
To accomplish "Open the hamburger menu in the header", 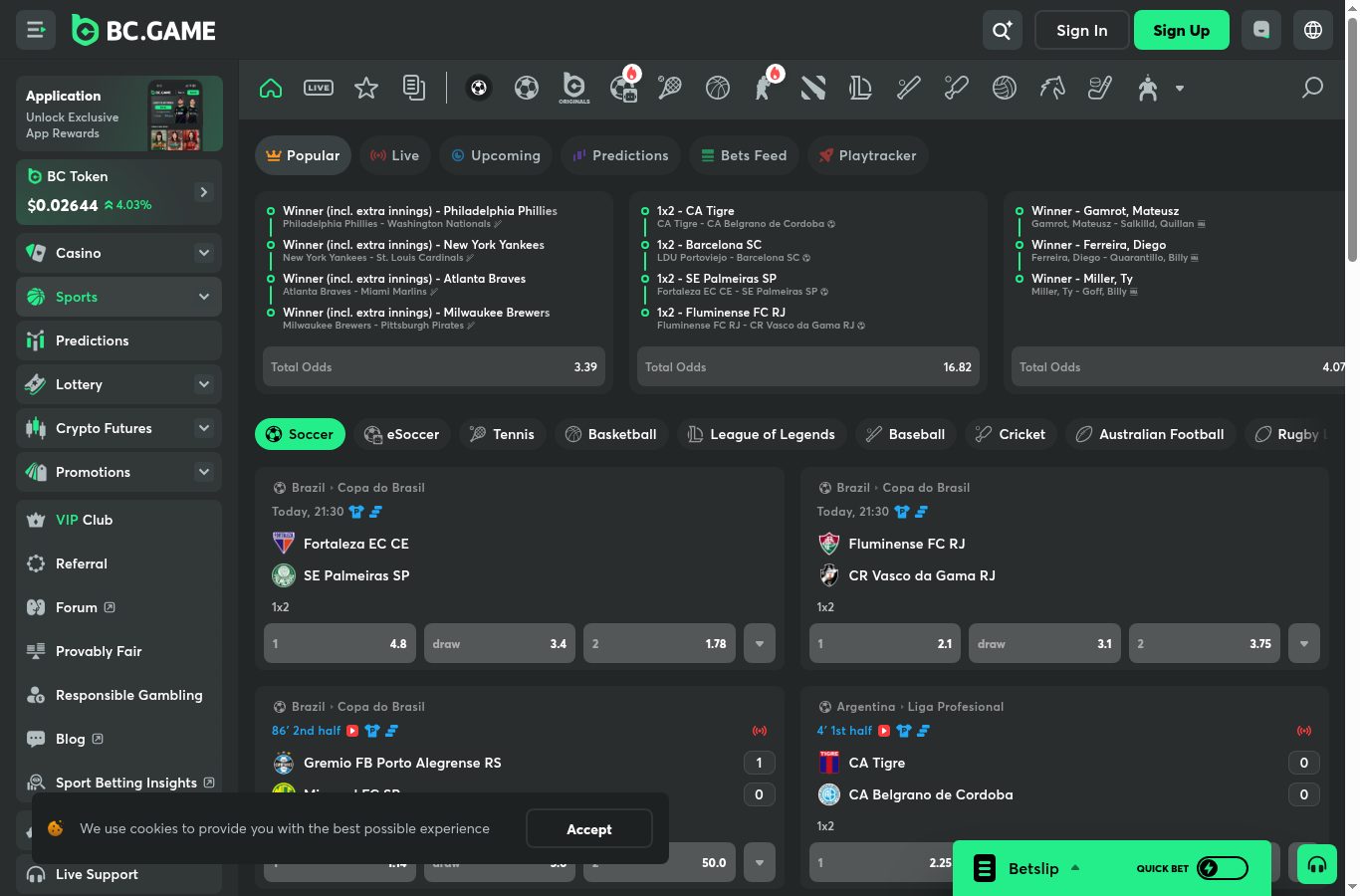I will (36, 31).
